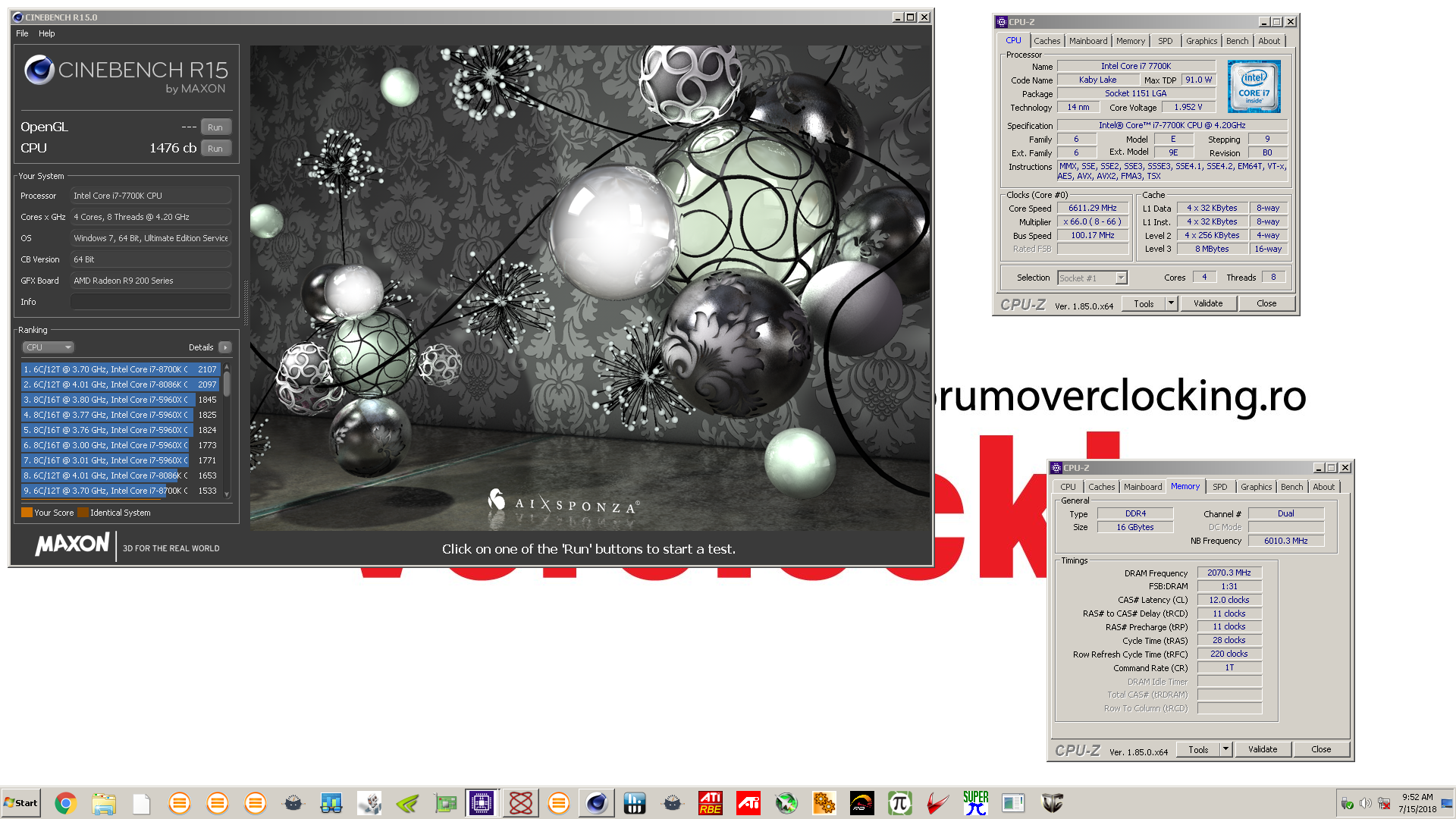Open Tools dropdown arrow in upper CPU-Z window
The height and width of the screenshot is (819, 1456).
pyautogui.click(x=1171, y=303)
